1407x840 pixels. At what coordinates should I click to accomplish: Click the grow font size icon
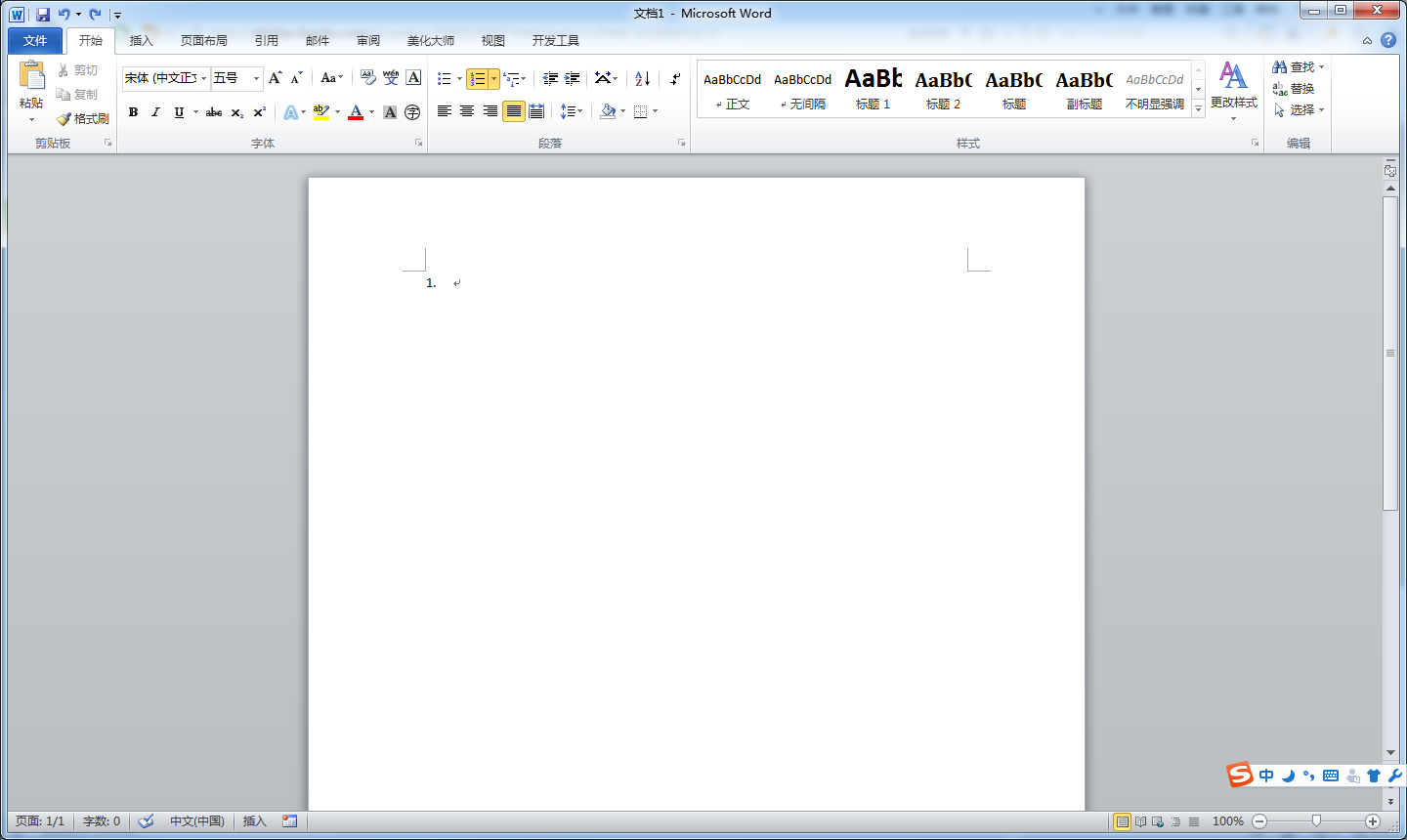275,78
